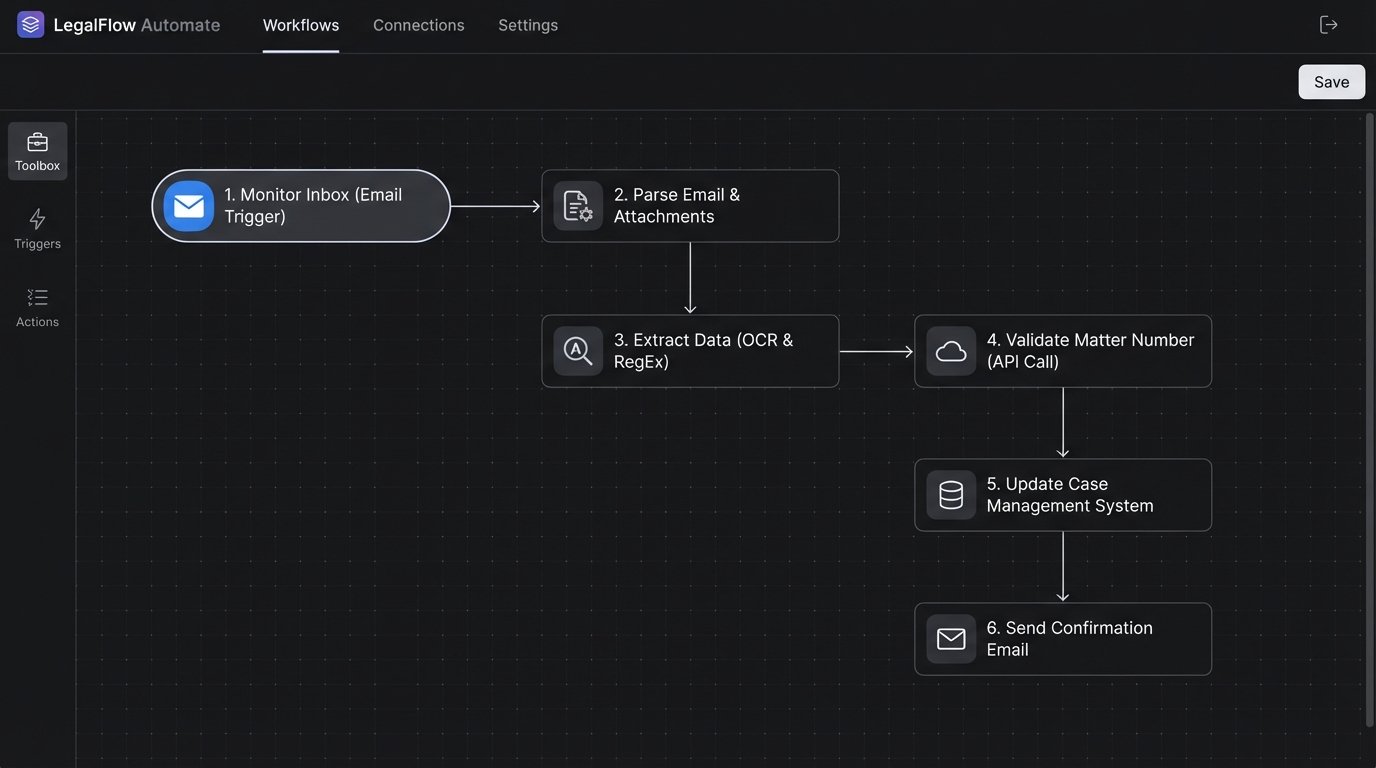This screenshot has height=768, width=1376.
Task: Select the Workflows menu item
Action: coord(300,24)
